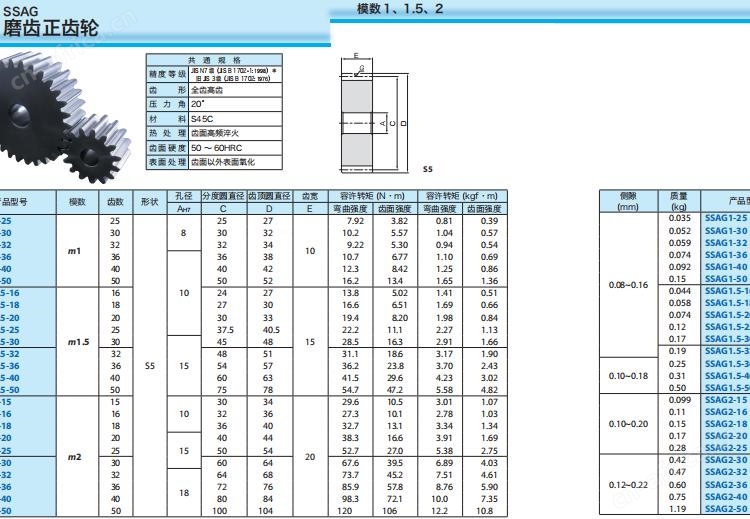The height and width of the screenshot is (519, 750).
Task: Open the SSAG2-16 product link
Action: point(725,411)
